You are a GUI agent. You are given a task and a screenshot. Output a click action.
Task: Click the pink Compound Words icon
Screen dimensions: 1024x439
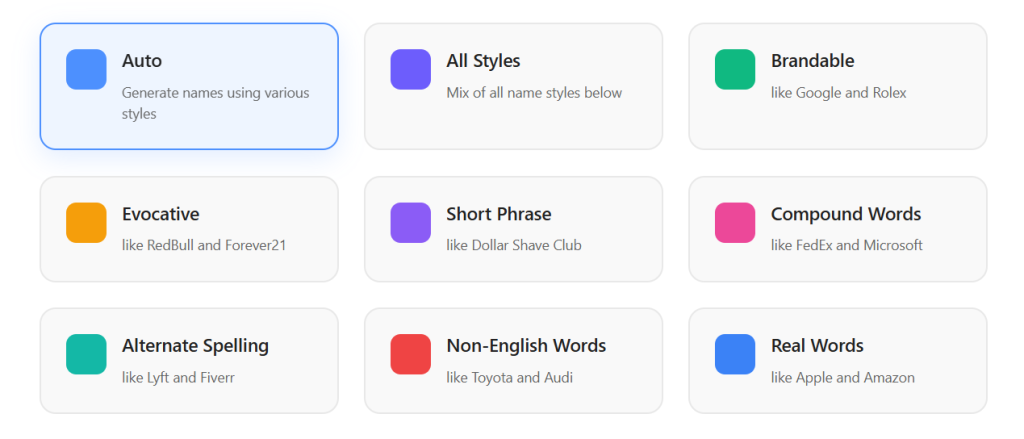pos(735,223)
